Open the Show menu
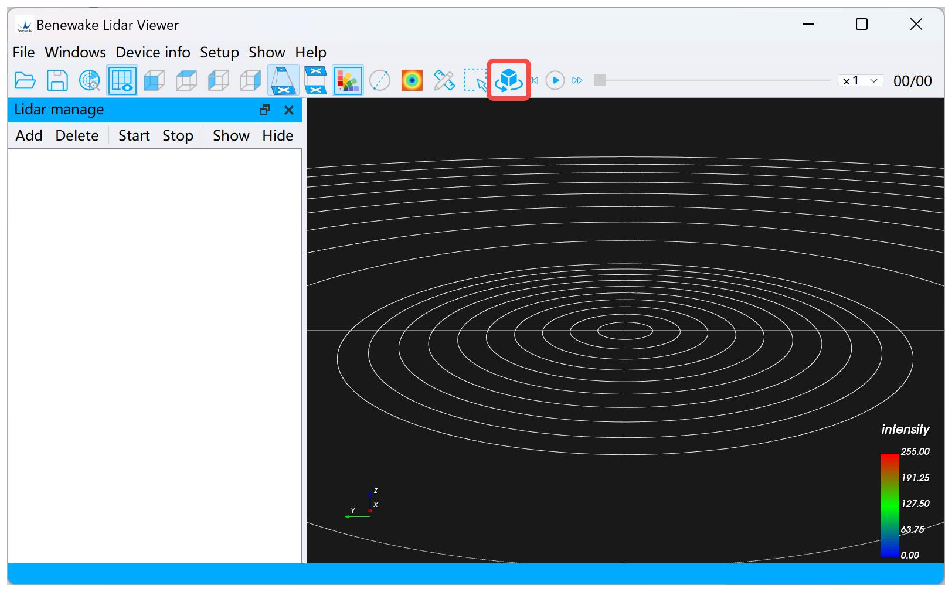Image resolution: width=952 pixels, height=592 pixels. point(267,52)
